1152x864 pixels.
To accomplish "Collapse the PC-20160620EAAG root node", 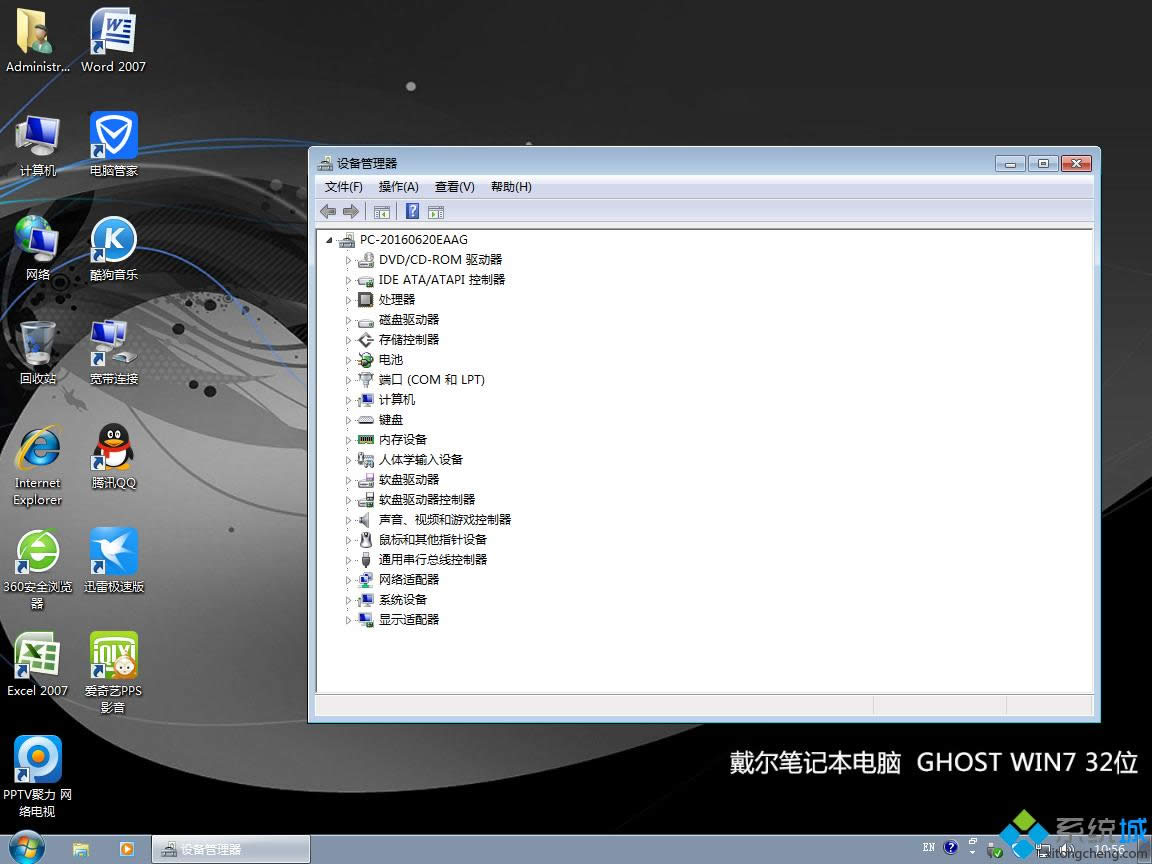I will pyautogui.click(x=330, y=239).
